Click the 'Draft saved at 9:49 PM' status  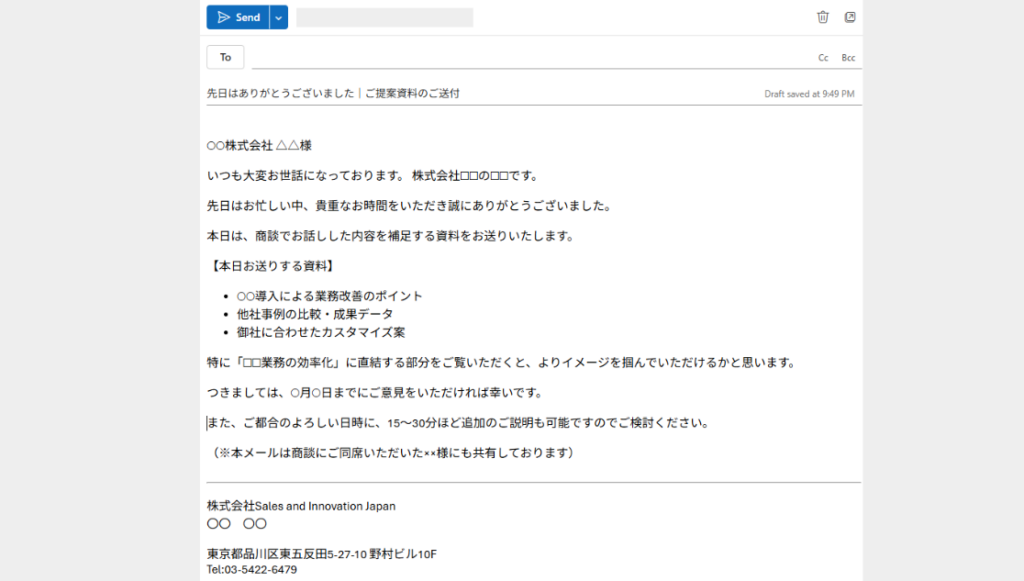click(x=809, y=94)
